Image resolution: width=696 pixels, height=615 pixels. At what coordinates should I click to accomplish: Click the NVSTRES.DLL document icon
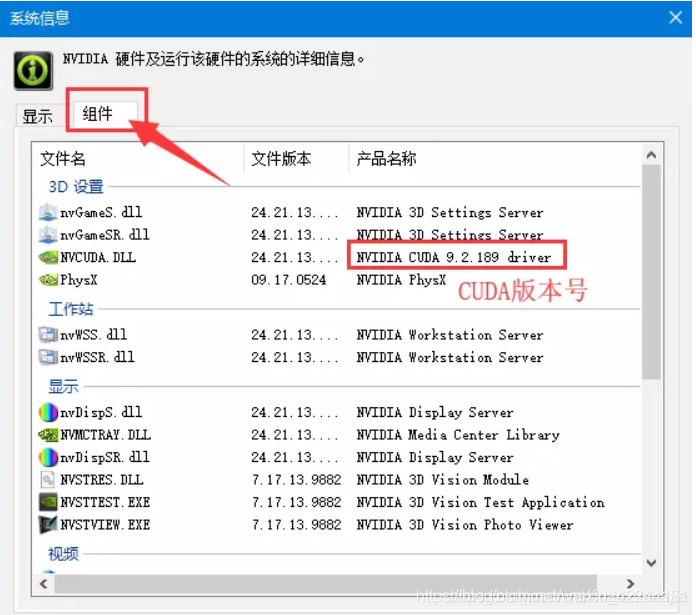tap(47, 479)
